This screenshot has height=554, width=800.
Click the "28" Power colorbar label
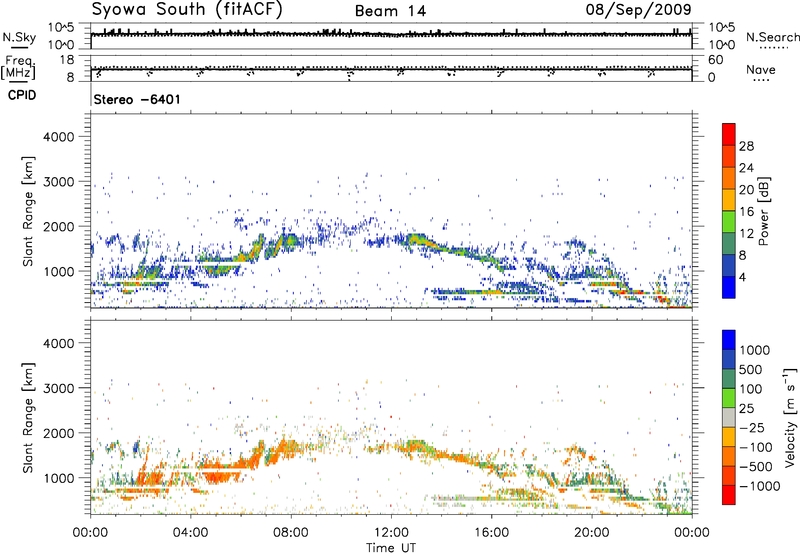(x=746, y=146)
